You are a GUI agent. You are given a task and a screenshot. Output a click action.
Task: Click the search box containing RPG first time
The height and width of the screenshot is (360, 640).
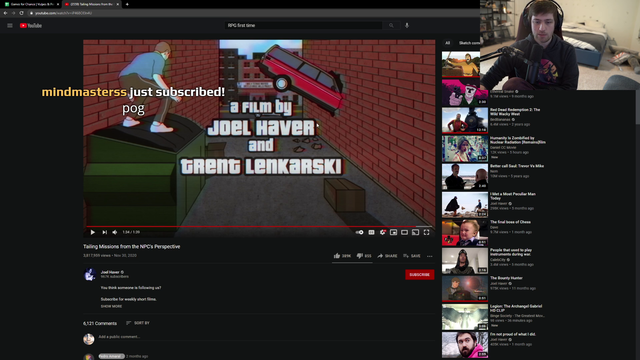pyautogui.click(x=304, y=25)
